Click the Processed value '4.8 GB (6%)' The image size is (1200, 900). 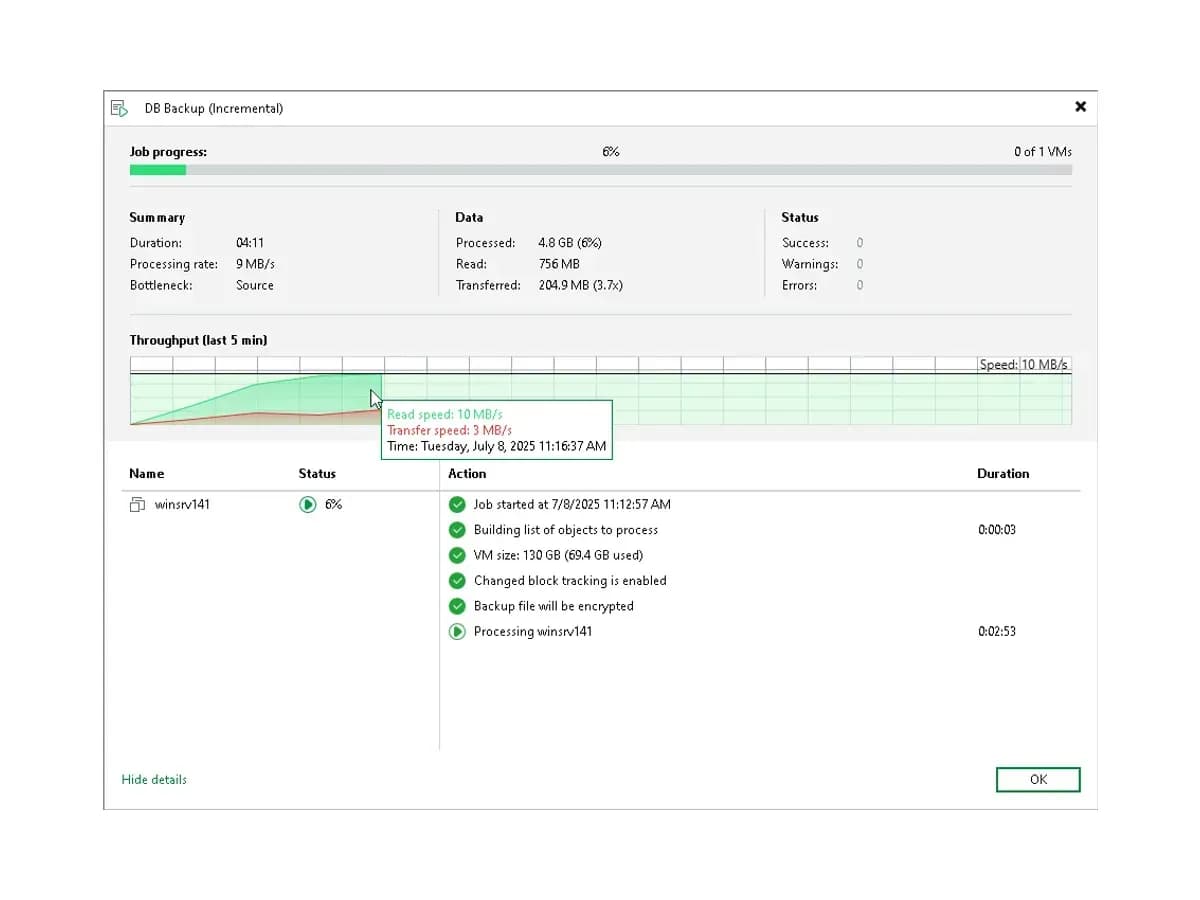[570, 243]
